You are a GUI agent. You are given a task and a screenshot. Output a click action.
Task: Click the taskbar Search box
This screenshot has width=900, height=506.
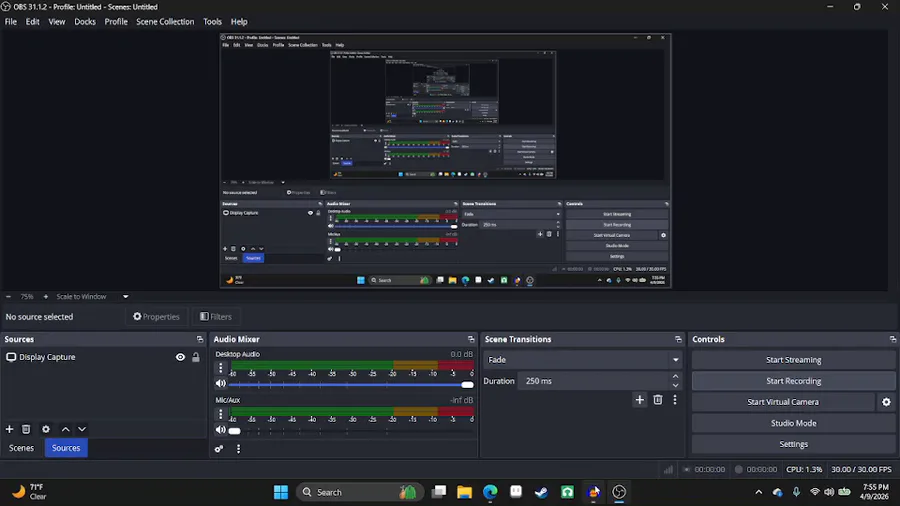pos(360,492)
